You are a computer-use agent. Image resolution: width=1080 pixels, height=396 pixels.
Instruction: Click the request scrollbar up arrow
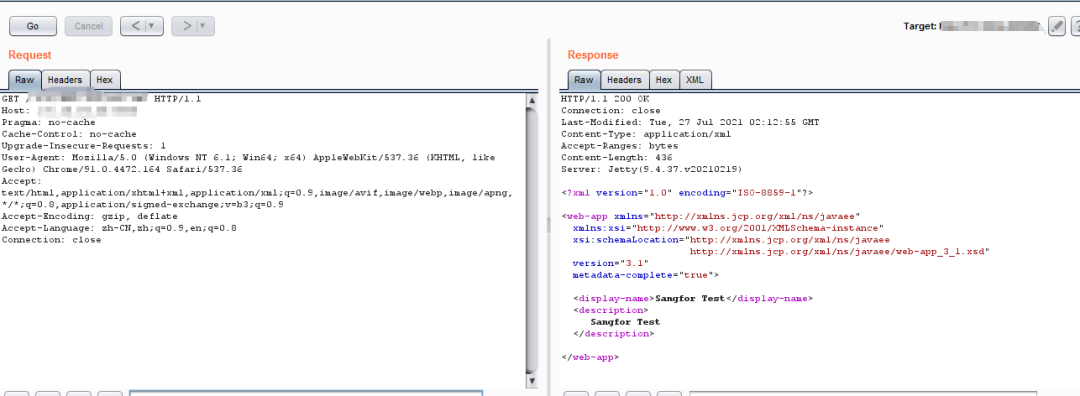coord(531,100)
